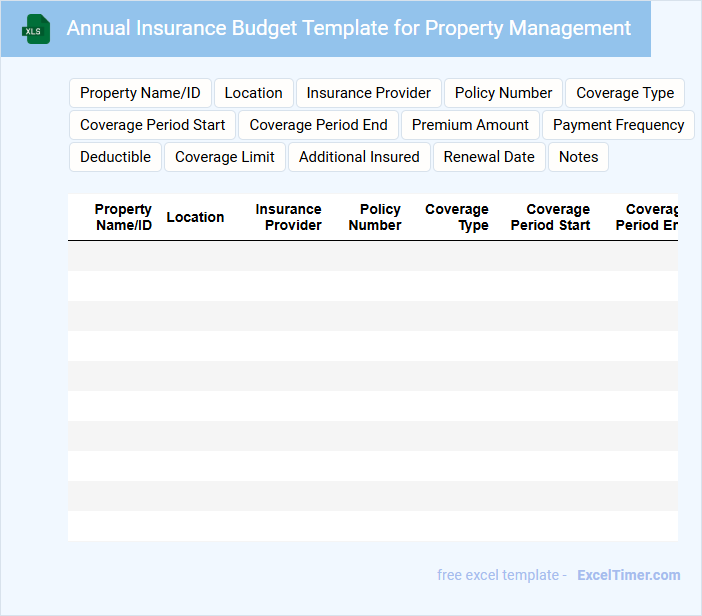Click the green XLS file icon

click(36, 29)
